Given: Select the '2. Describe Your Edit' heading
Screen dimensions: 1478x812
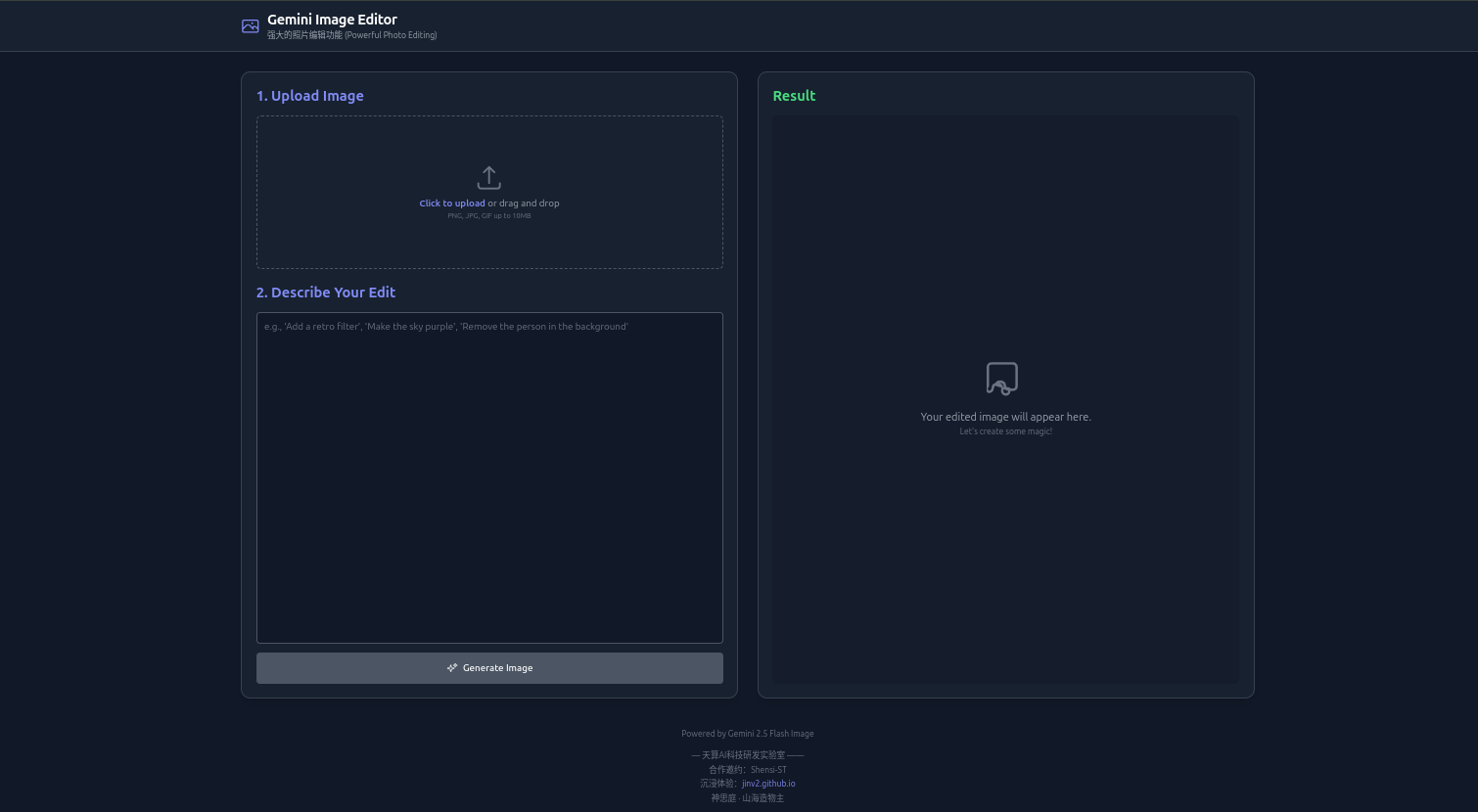Looking at the screenshot, I should click(x=326, y=293).
